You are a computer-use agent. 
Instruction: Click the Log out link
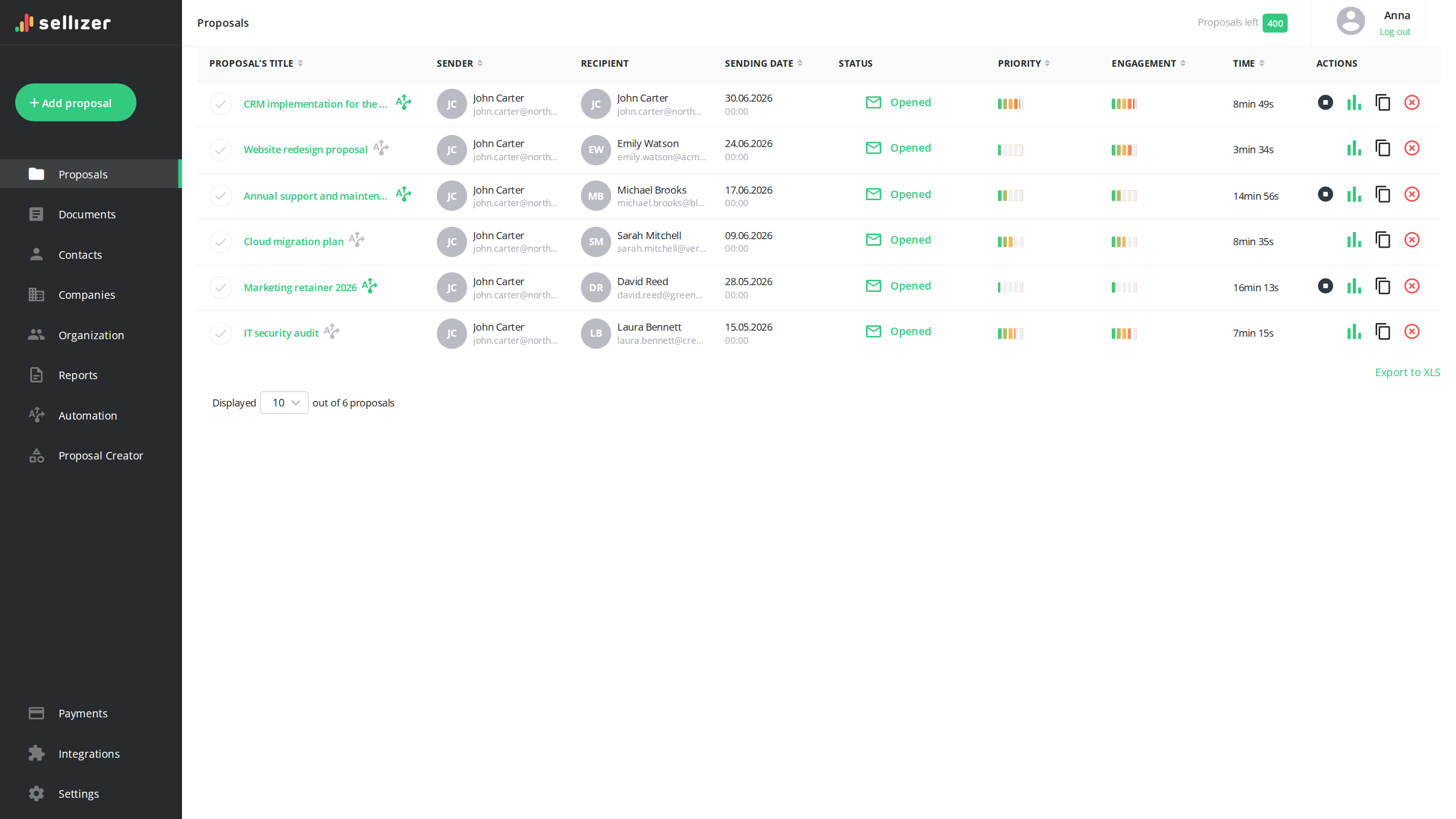click(1394, 32)
